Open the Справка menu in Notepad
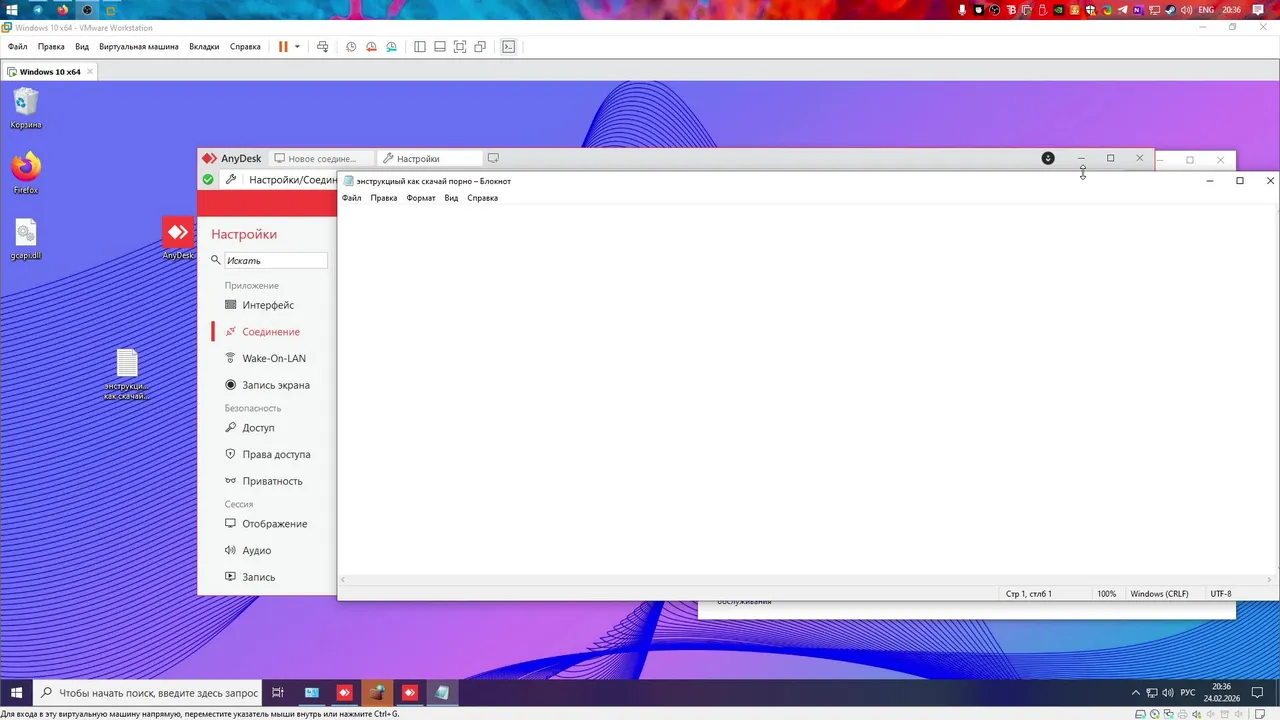The image size is (1280, 720). coord(482,198)
